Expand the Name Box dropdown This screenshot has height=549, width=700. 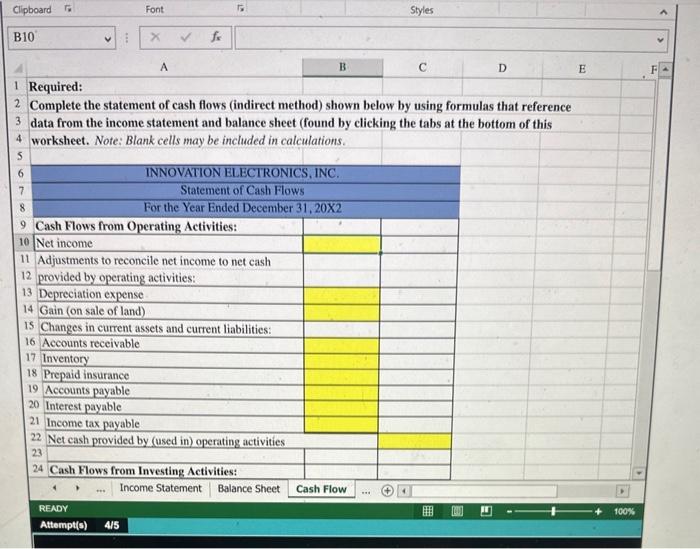click(108, 39)
